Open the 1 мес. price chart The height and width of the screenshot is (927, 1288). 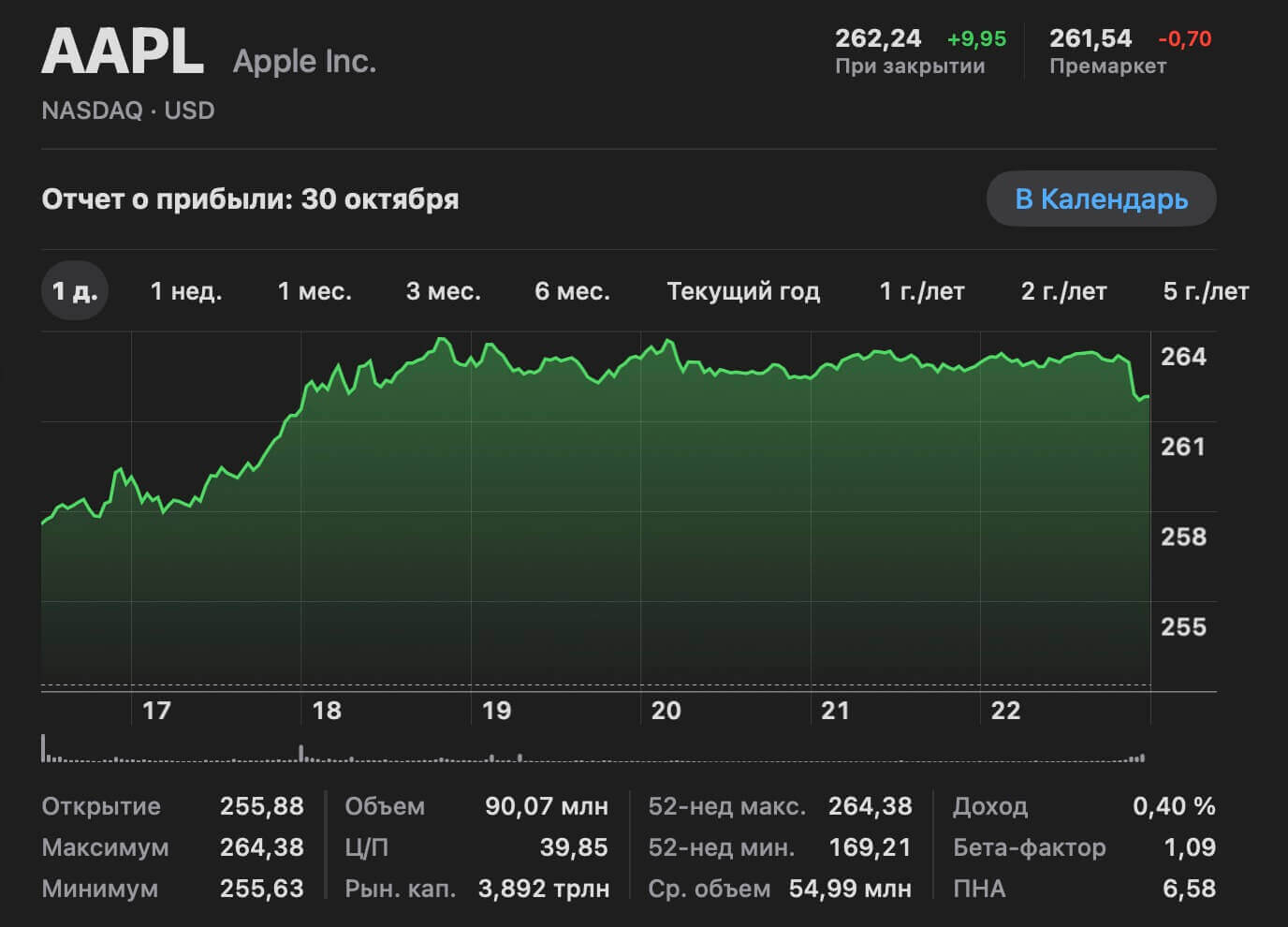coord(315,291)
